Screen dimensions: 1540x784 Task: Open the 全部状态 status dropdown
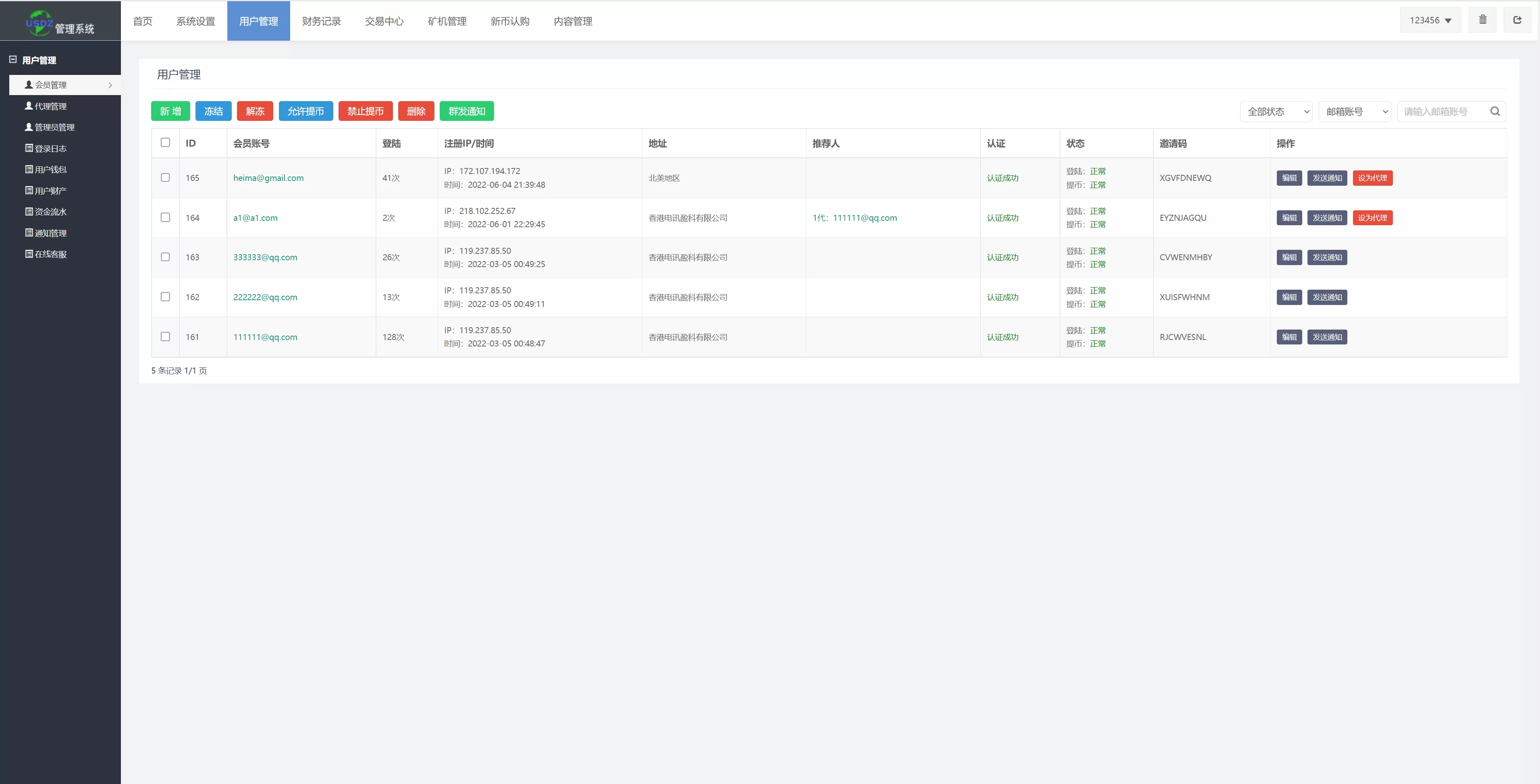[x=1276, y=112]
